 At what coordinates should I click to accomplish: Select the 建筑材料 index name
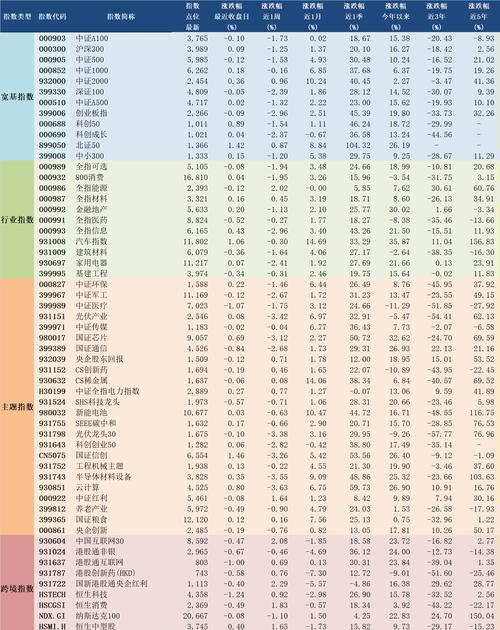click(92, 252)
